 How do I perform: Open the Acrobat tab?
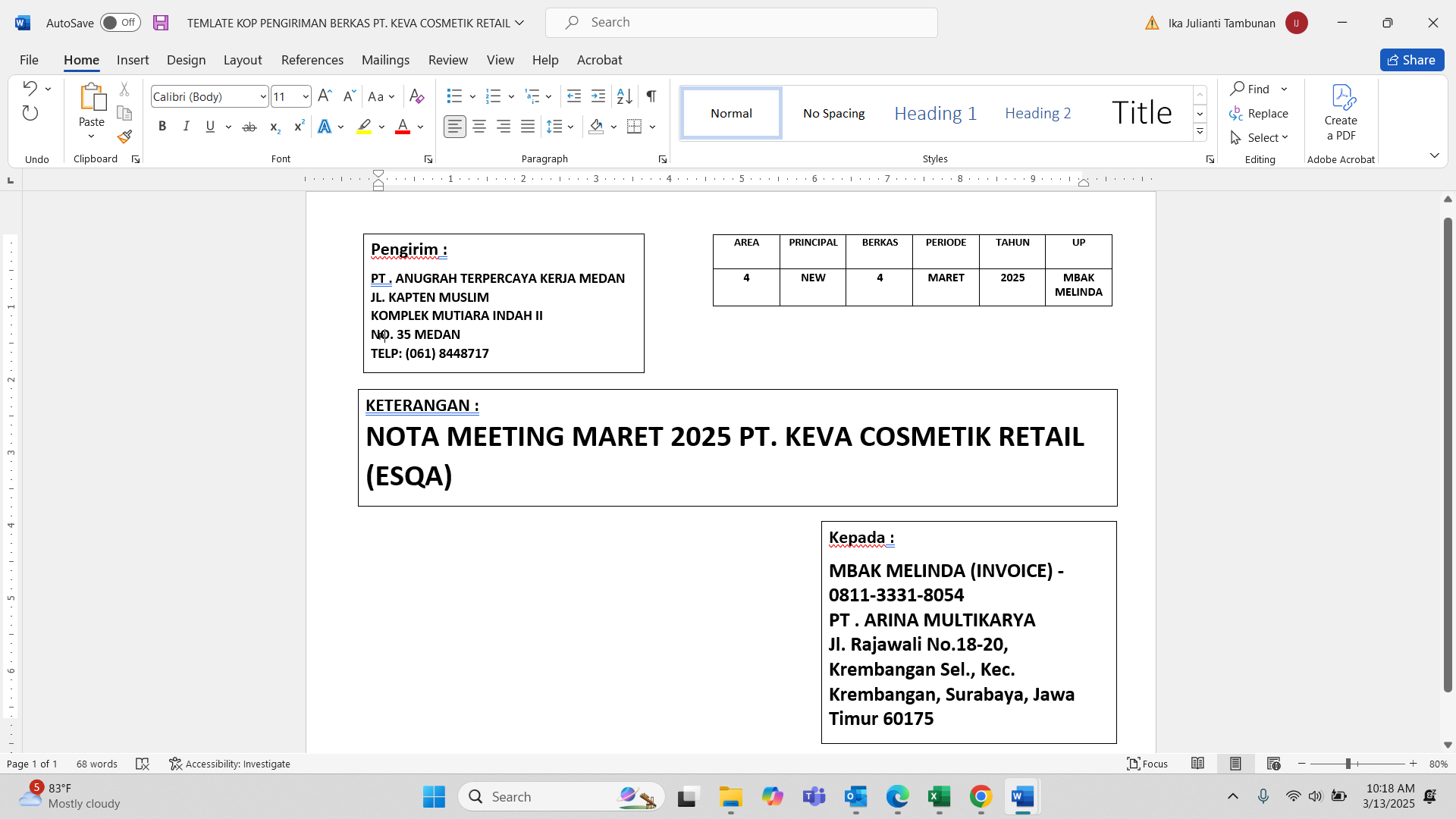pyautogui.click(x=599, y=60)
